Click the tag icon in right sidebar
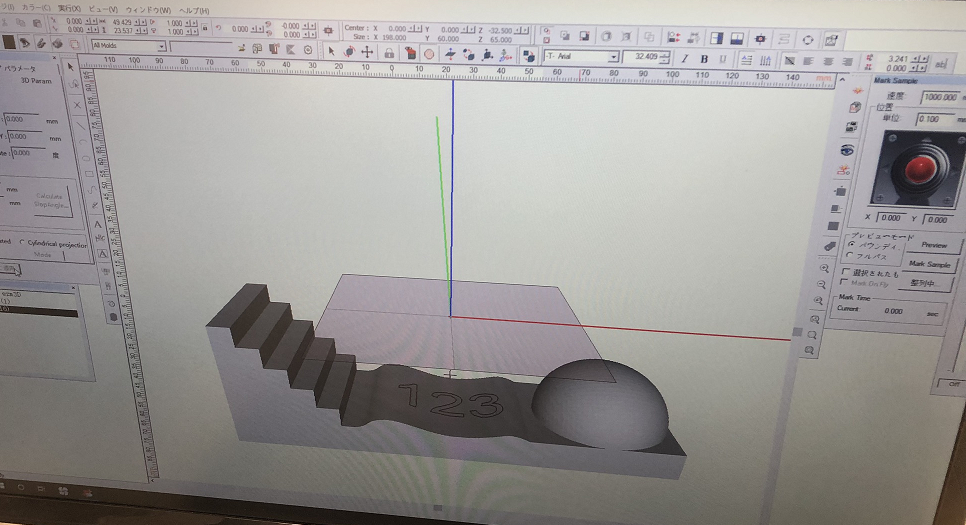Screen dimensions: 966x525 (830, 246)
